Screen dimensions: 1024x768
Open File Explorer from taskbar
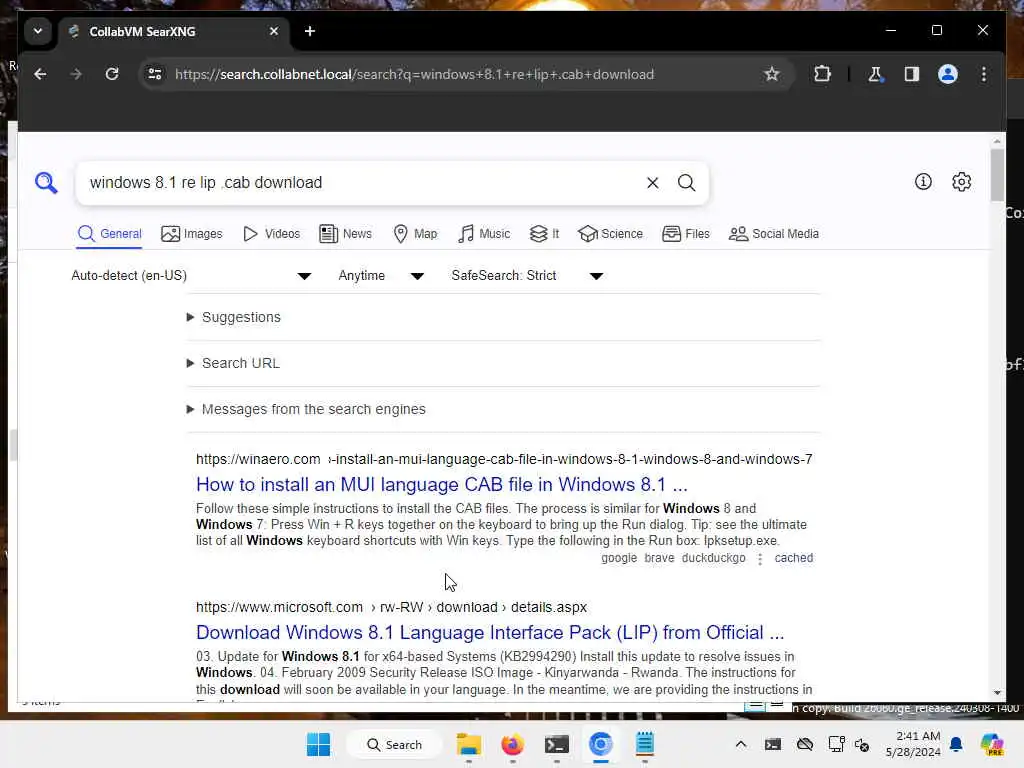click(x=469, y=744)
